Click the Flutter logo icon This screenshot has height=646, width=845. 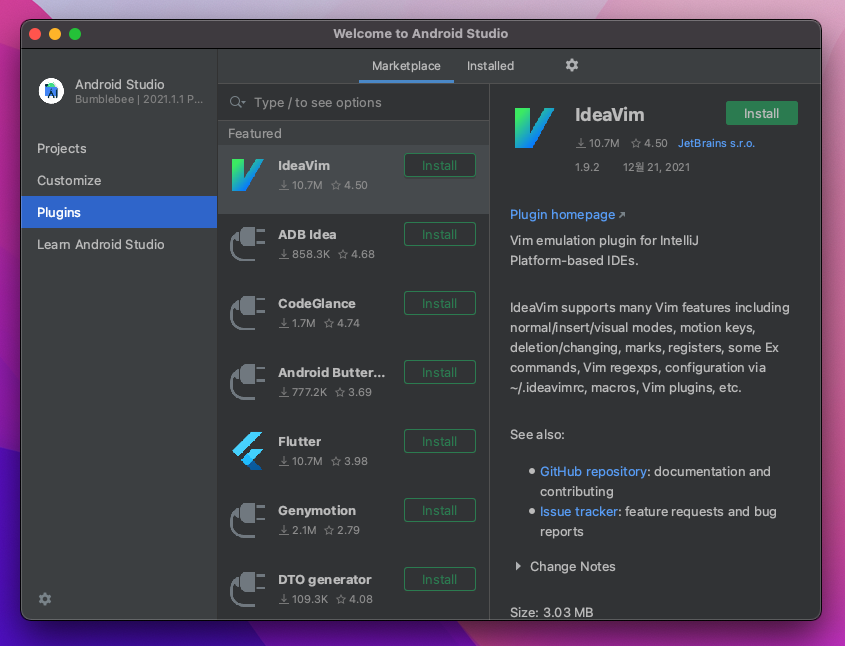tap(248, 450)
